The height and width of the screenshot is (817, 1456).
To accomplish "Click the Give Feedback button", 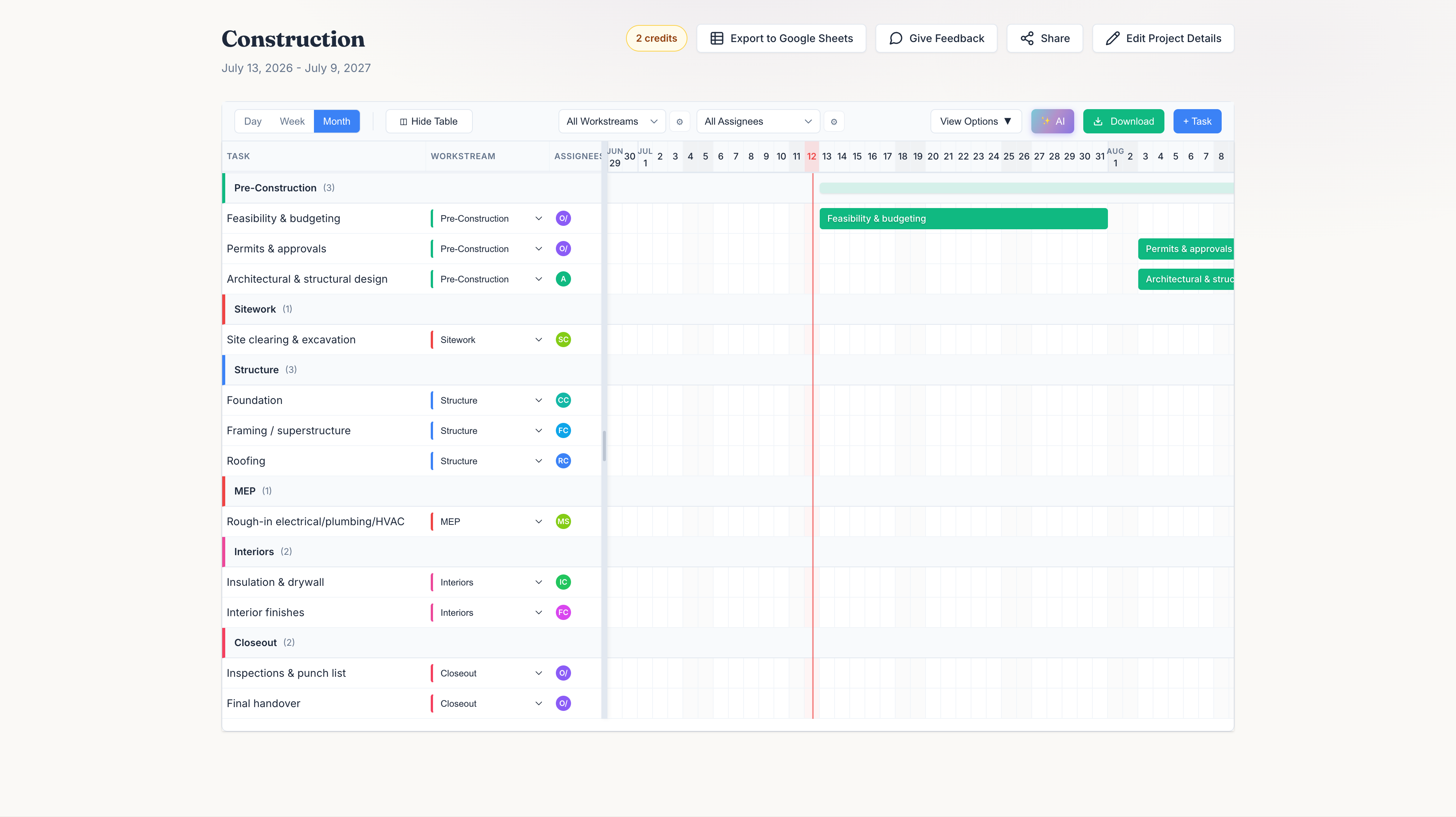I will tap(936, 38).
